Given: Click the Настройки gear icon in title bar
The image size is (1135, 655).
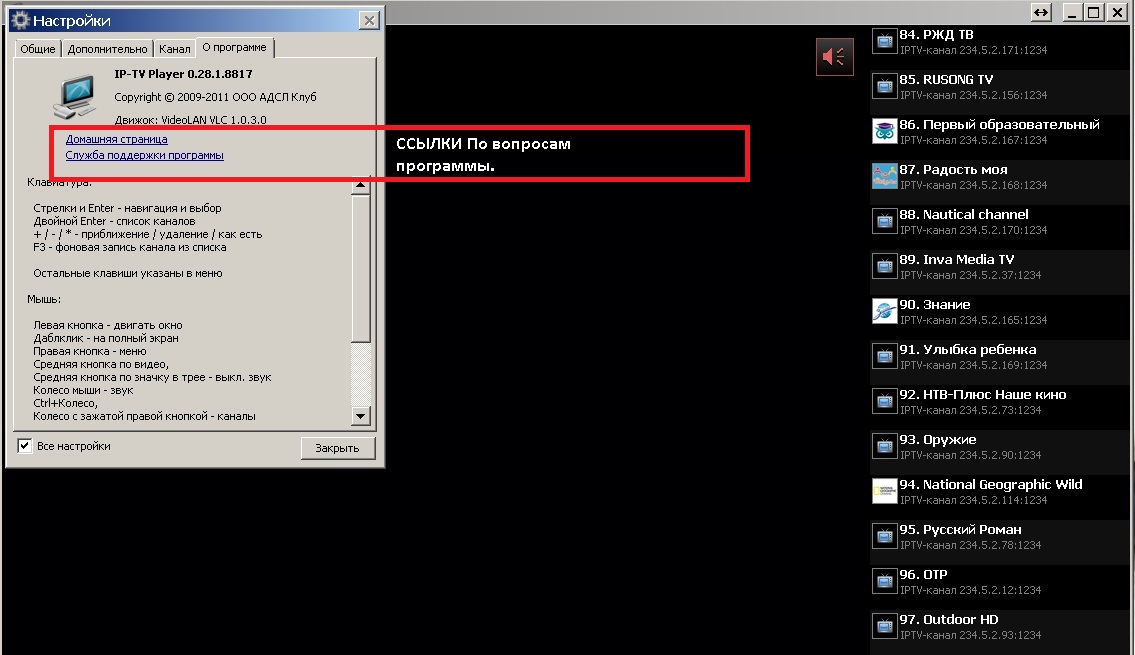Looking at the screenshot, I should 20,20.
